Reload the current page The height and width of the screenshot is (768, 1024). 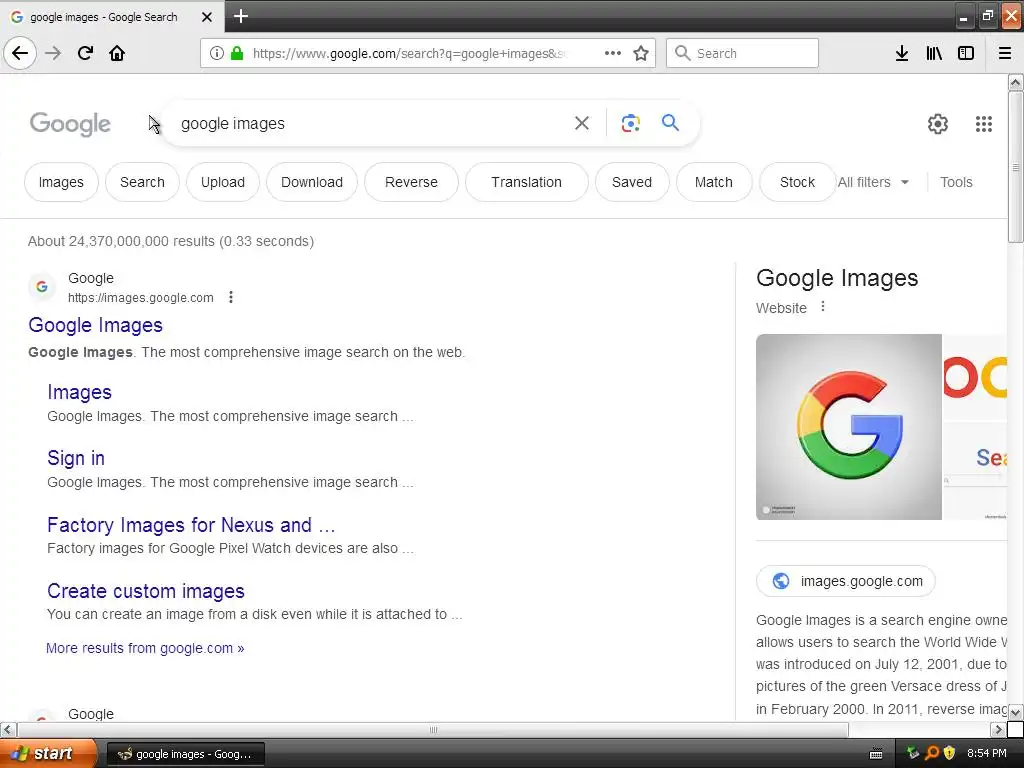[x=86, y=53]
